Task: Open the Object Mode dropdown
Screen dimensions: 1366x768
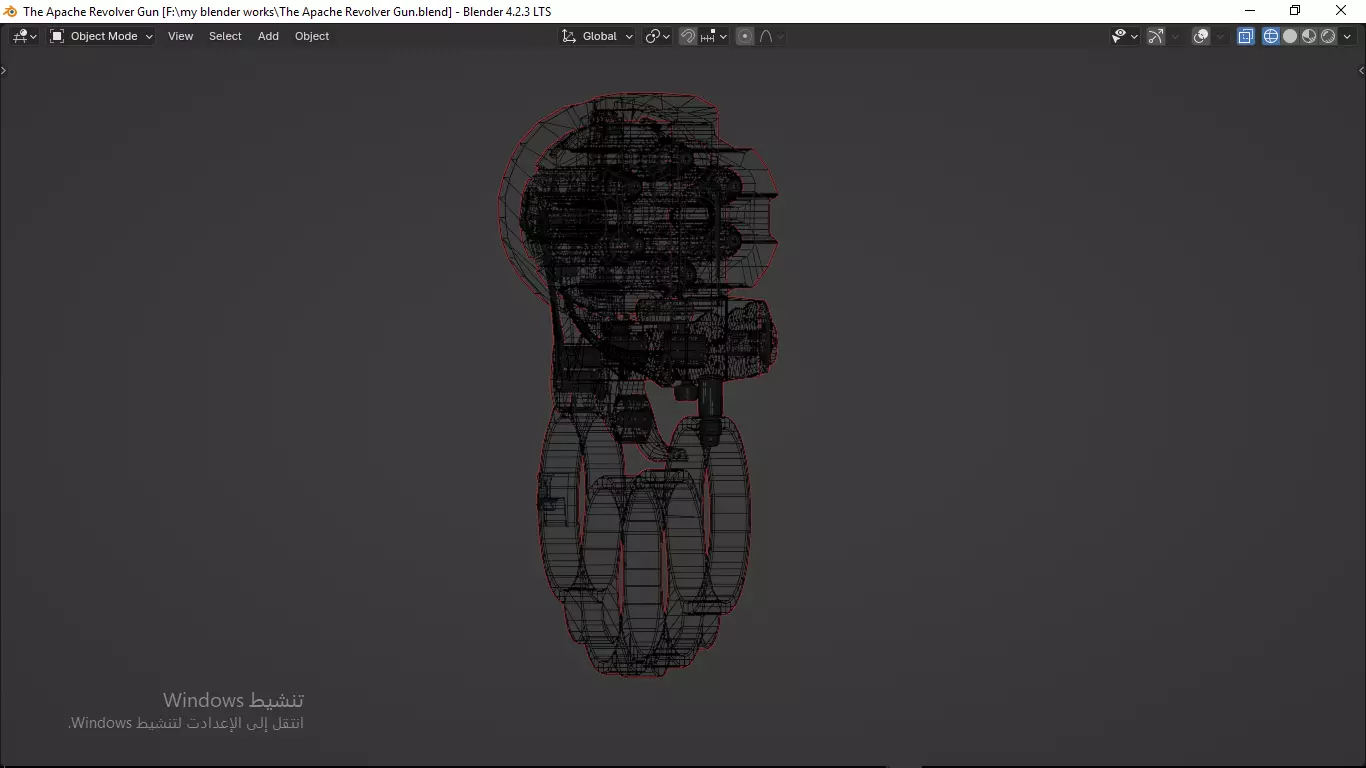Action: [101, 36]
